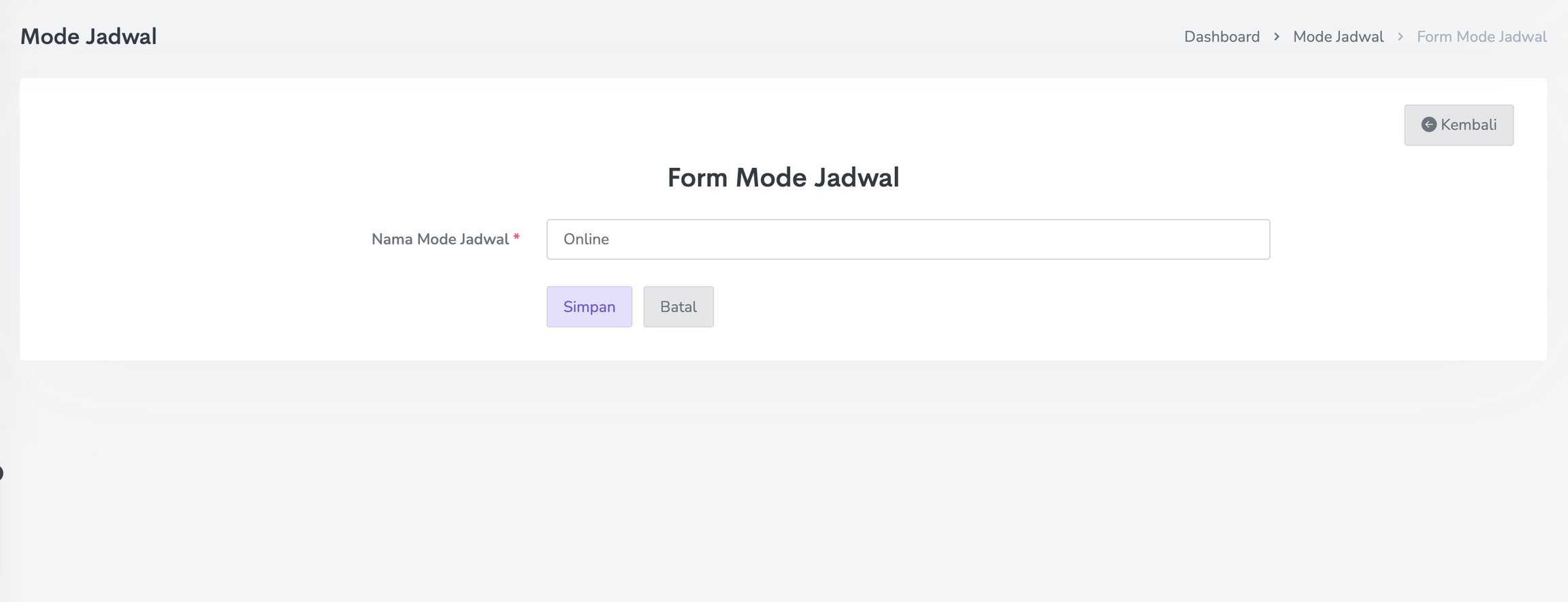This screenshot has width=1568, height=602.
Task: Go to Mode Jadwal breadcrumb link
Action: point(1338,37)
